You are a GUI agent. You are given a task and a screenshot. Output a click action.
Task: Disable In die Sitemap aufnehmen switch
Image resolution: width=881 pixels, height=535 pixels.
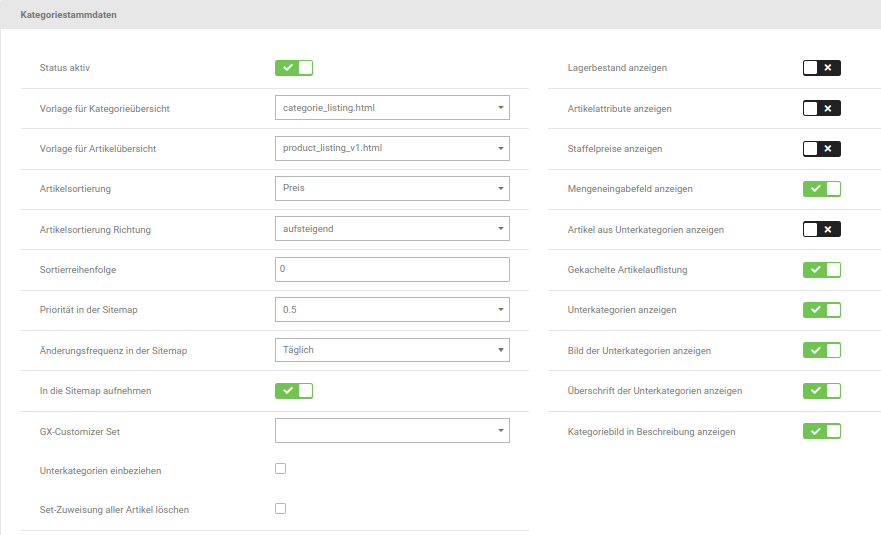(x=294, y=390)
